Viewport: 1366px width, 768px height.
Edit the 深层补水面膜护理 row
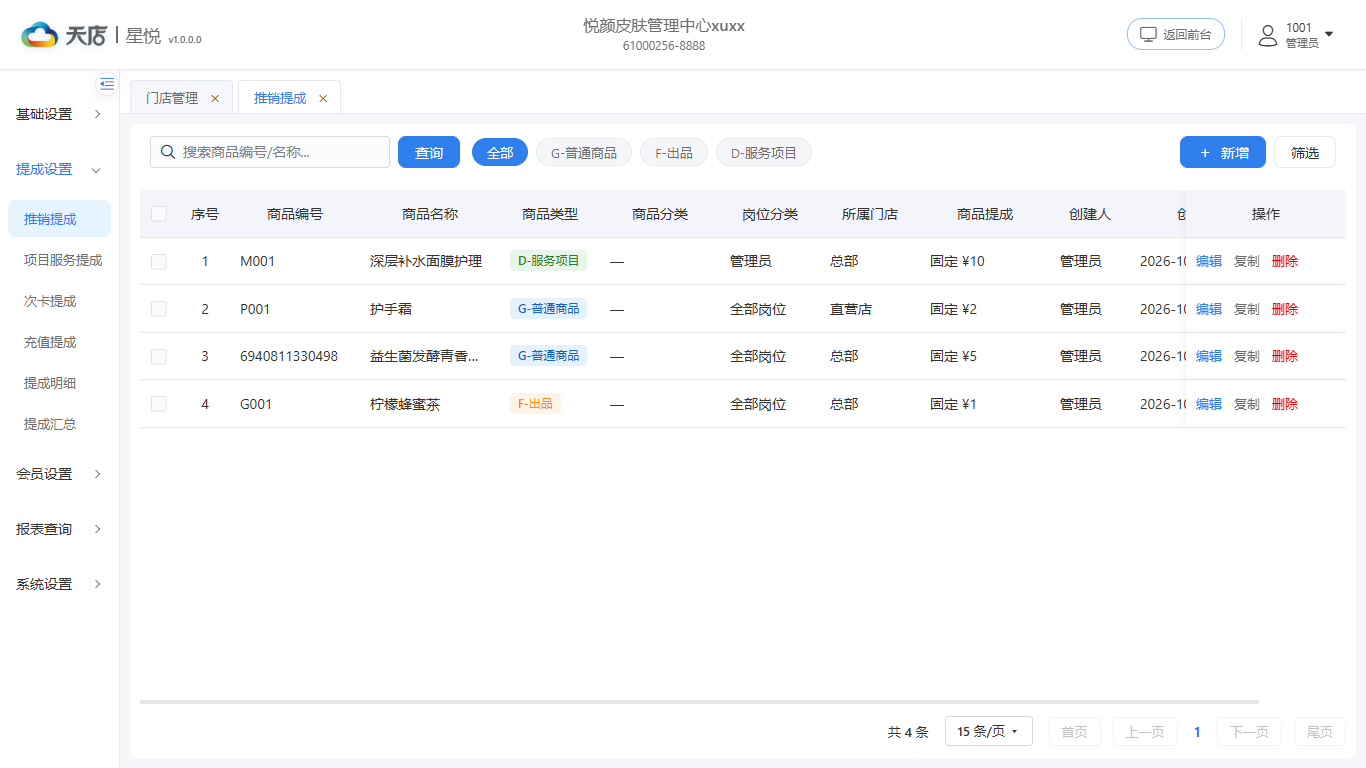pos(1209,261)
